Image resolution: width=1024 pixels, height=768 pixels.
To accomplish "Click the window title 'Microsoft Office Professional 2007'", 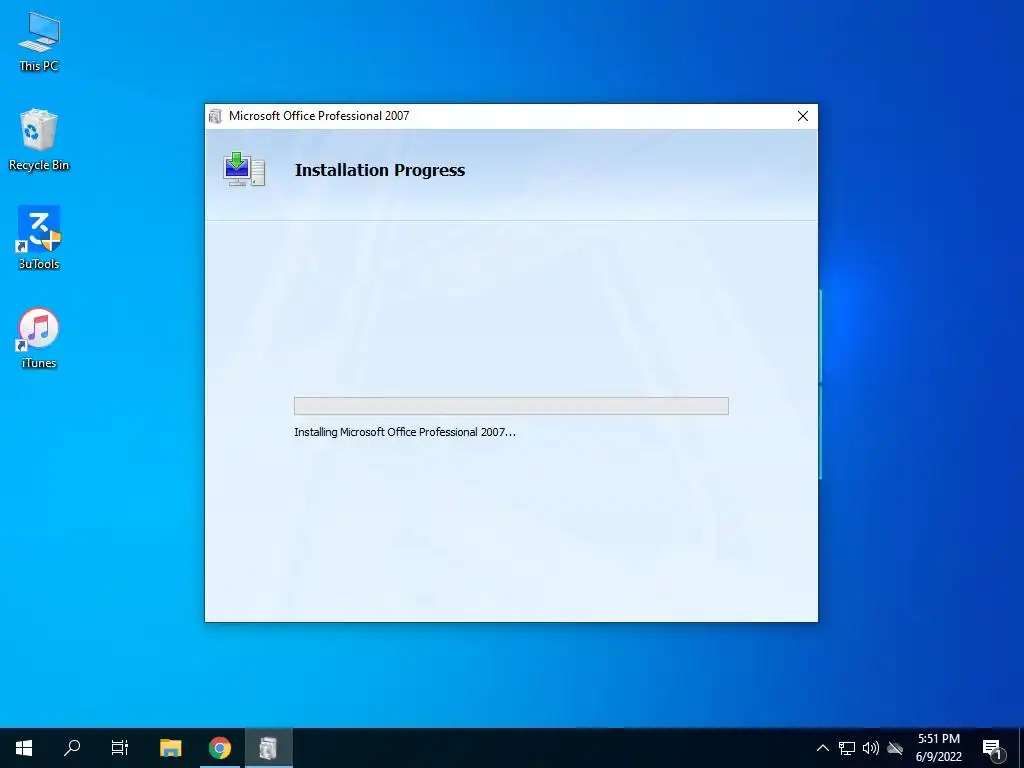I will click(319, 116).
